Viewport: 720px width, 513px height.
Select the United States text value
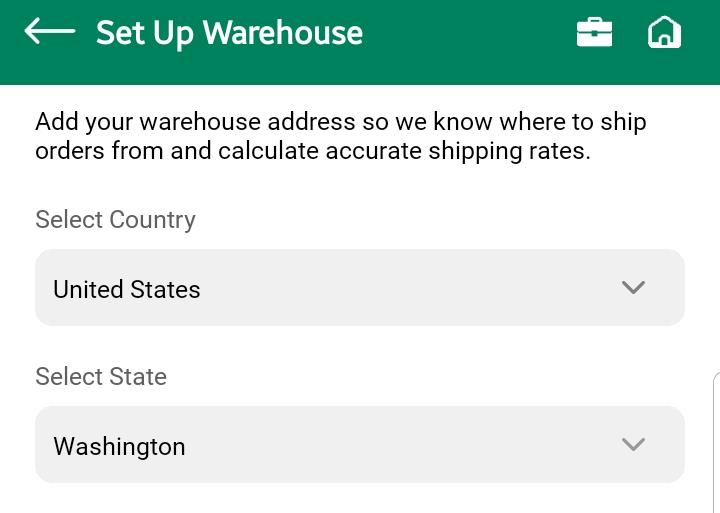click(127, 290)
